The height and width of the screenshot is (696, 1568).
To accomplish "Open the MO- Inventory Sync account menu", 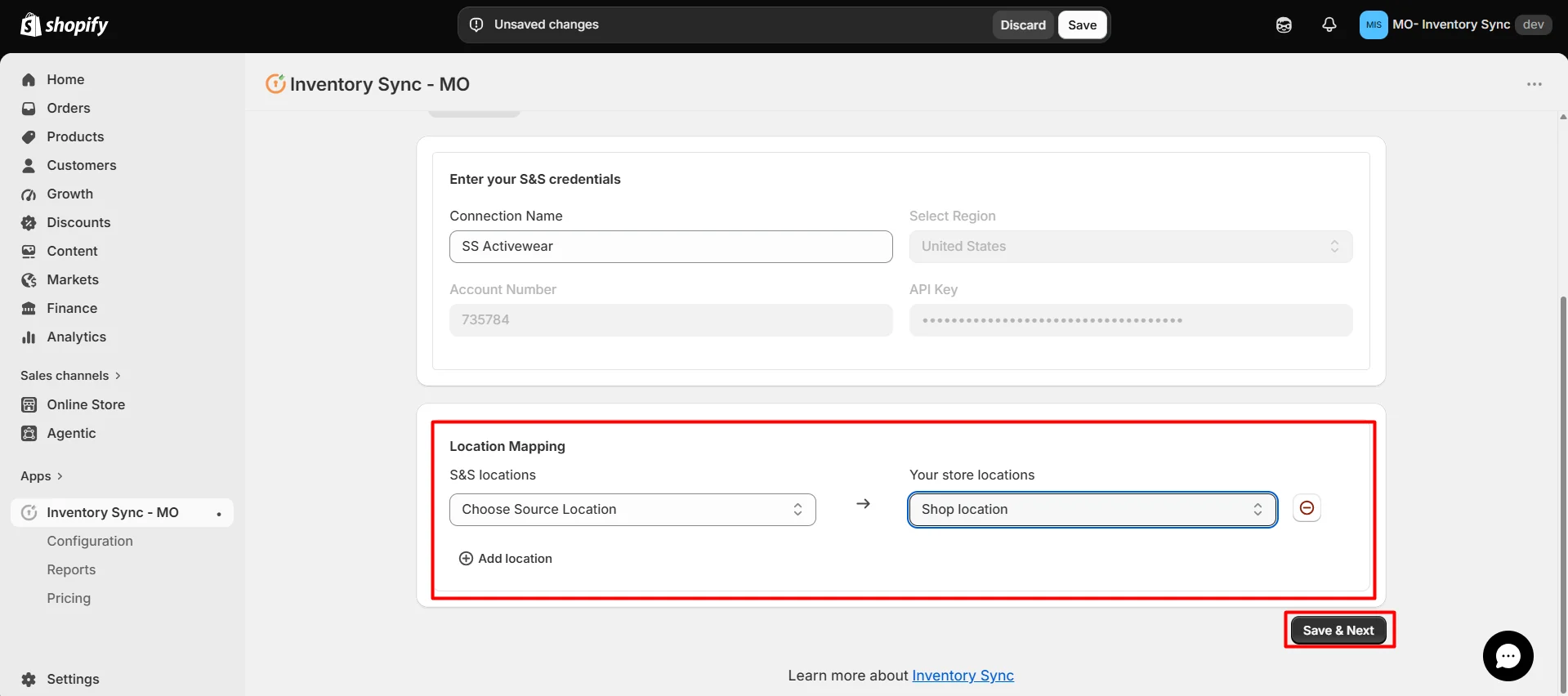I will tap(1455, 25).
